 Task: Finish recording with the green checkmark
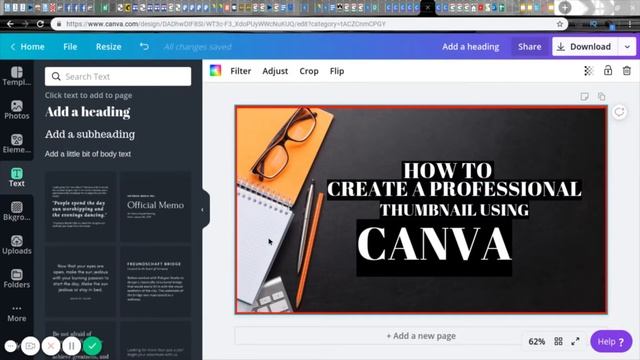coord(92,346)
